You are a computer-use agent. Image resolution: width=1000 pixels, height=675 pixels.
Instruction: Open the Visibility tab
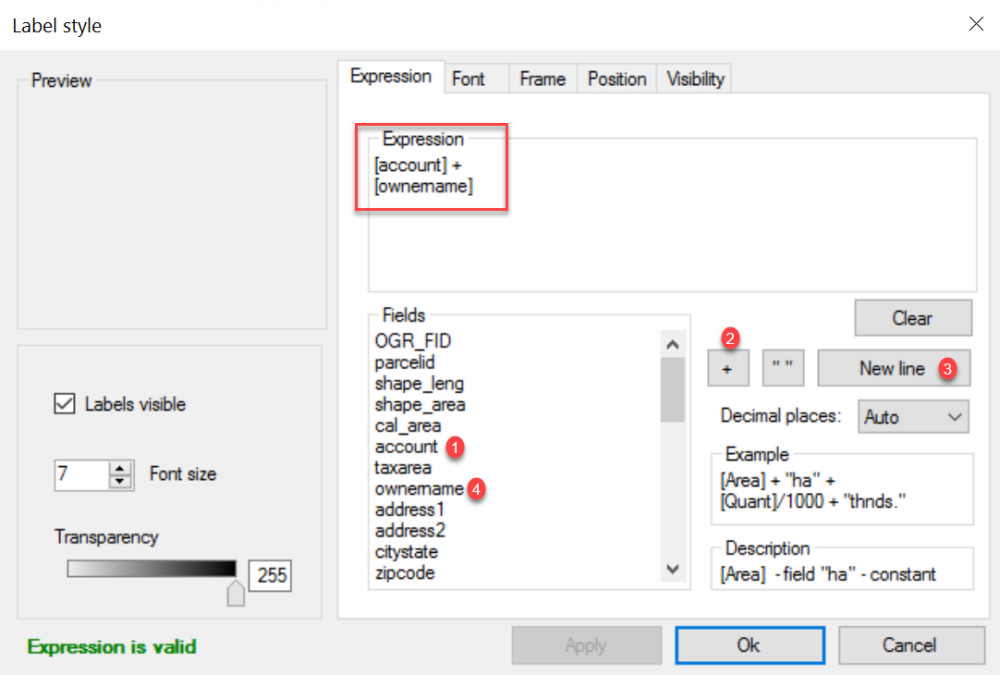pos(694,78)
